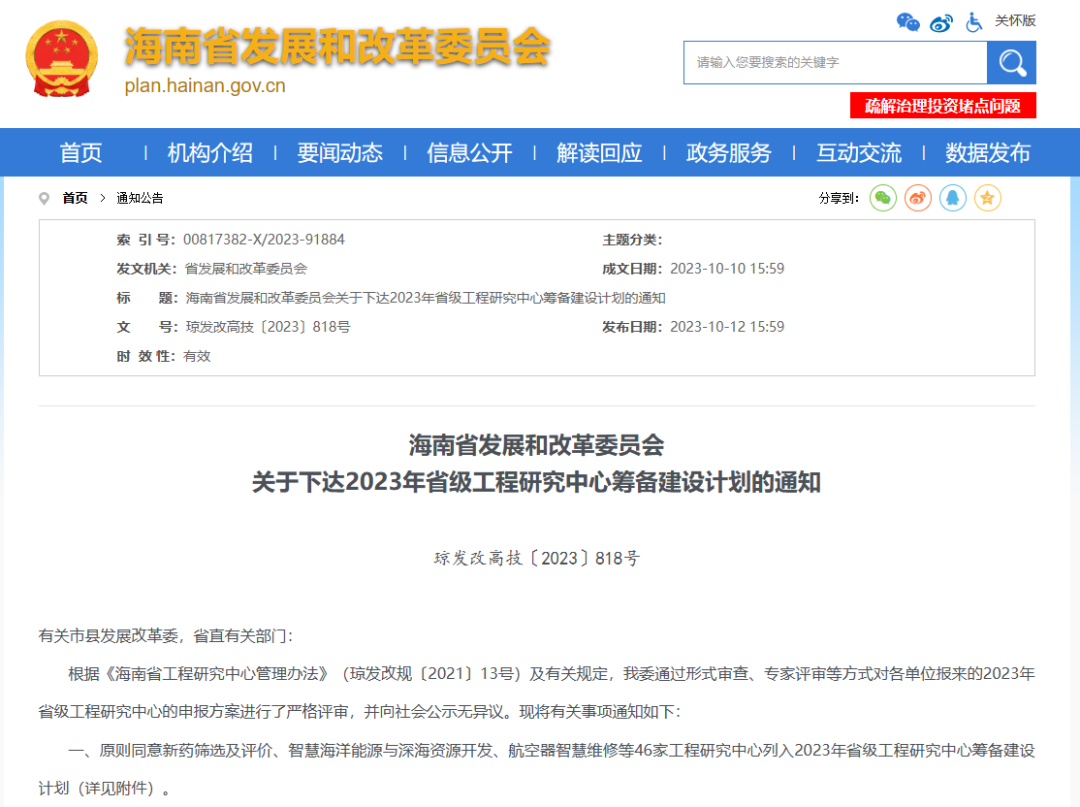Click the magnifier search button
This screenshot has width=1080, height=807.
point(1011,63)
